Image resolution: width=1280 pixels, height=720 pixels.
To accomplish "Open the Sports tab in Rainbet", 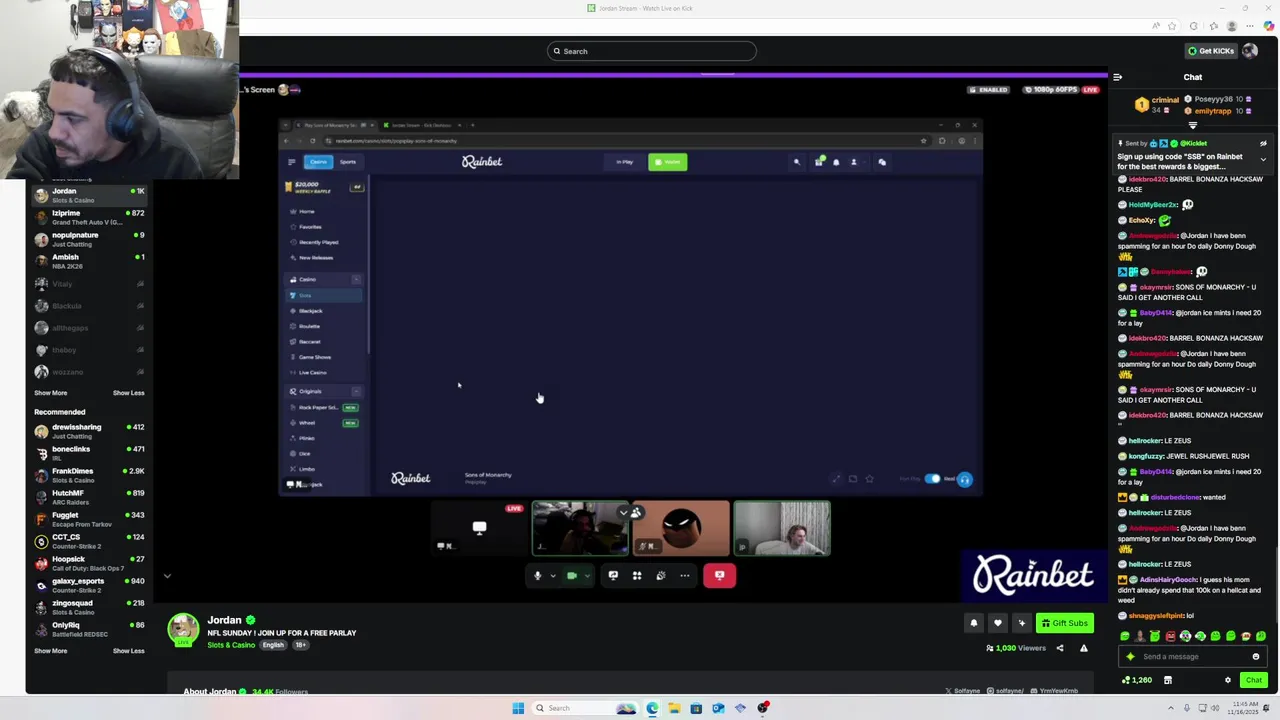I will pyautogui.click(x=347, y=161).
